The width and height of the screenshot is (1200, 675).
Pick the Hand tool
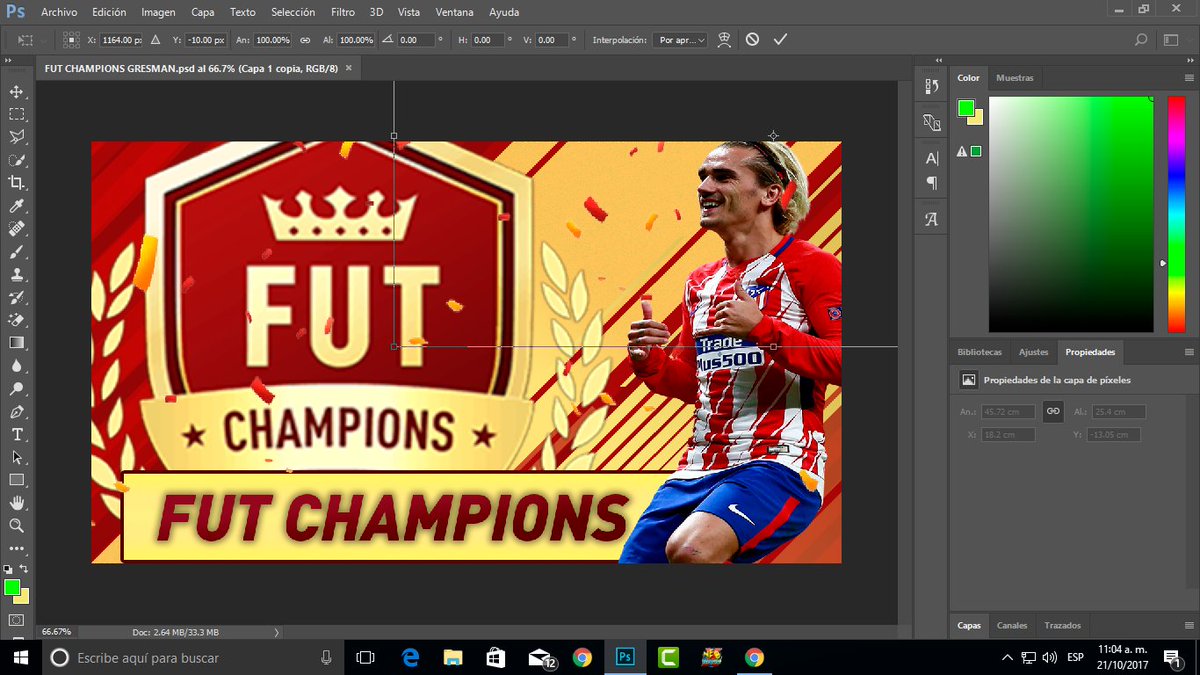[x=17, y=502]
